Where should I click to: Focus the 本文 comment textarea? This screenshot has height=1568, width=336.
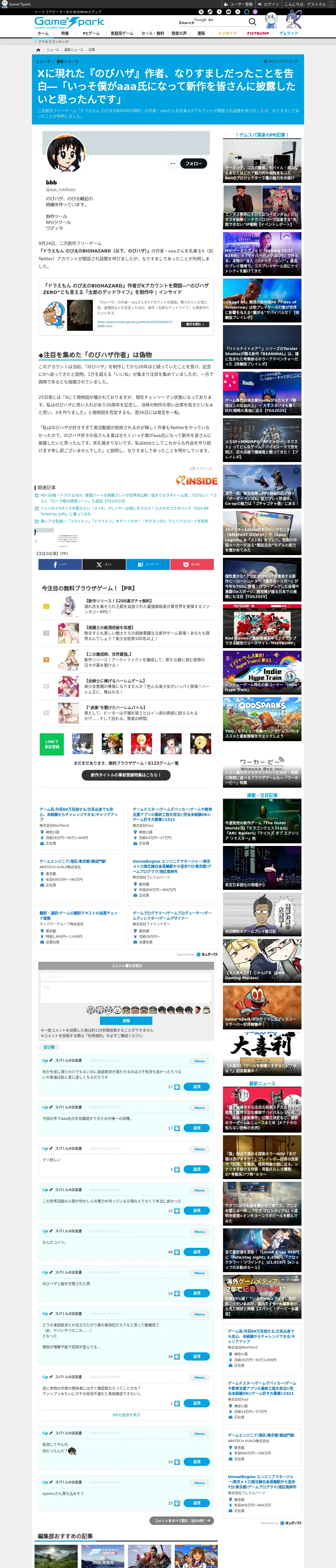(126, 993)
